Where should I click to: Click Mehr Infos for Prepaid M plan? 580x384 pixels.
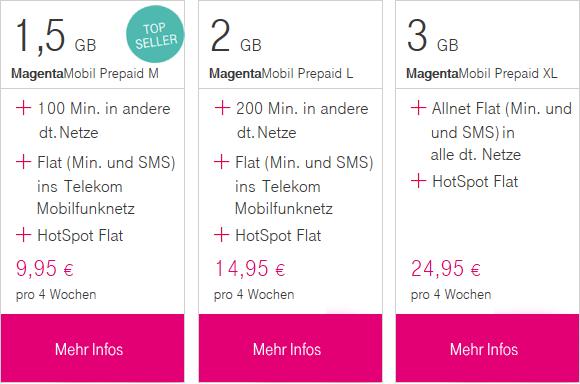click(92, 348)
